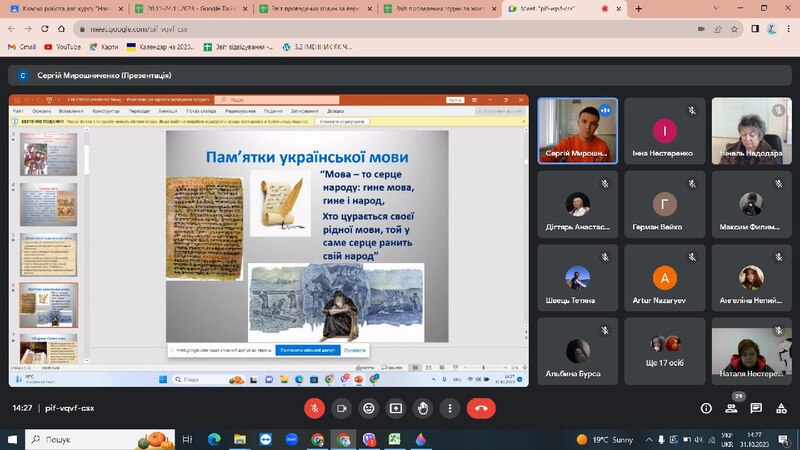
Task: Switch to the third tab 'Звіт проведених годин'
Action: [314, 9]
